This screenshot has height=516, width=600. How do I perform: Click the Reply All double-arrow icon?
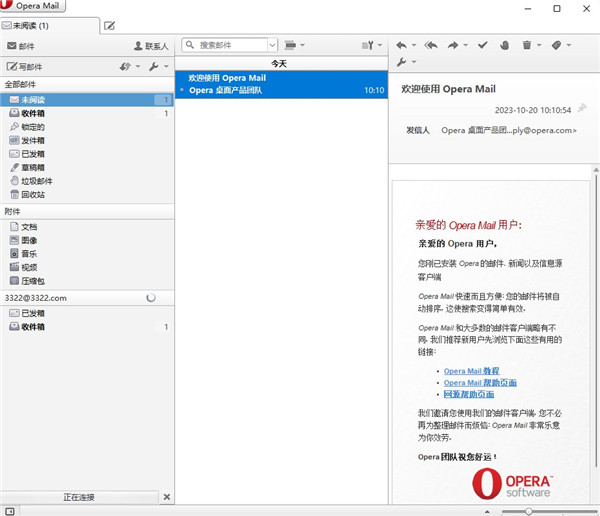431,45
